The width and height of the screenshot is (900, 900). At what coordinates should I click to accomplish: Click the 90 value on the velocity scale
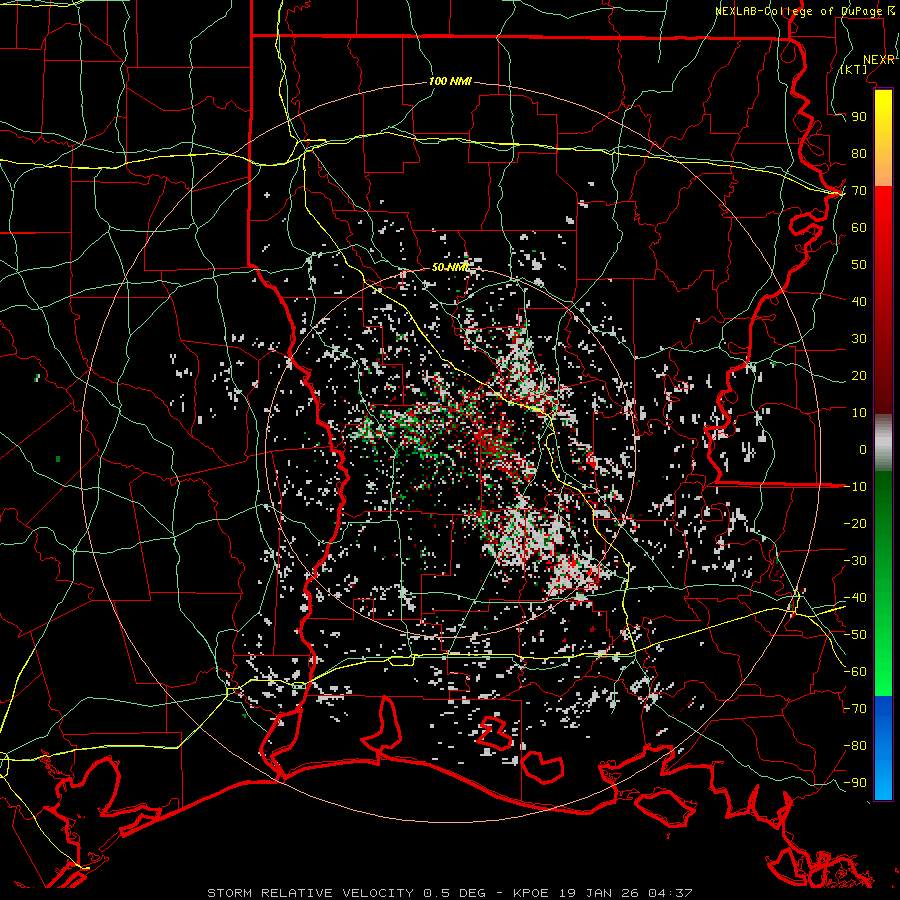click(x=859, y=117)
